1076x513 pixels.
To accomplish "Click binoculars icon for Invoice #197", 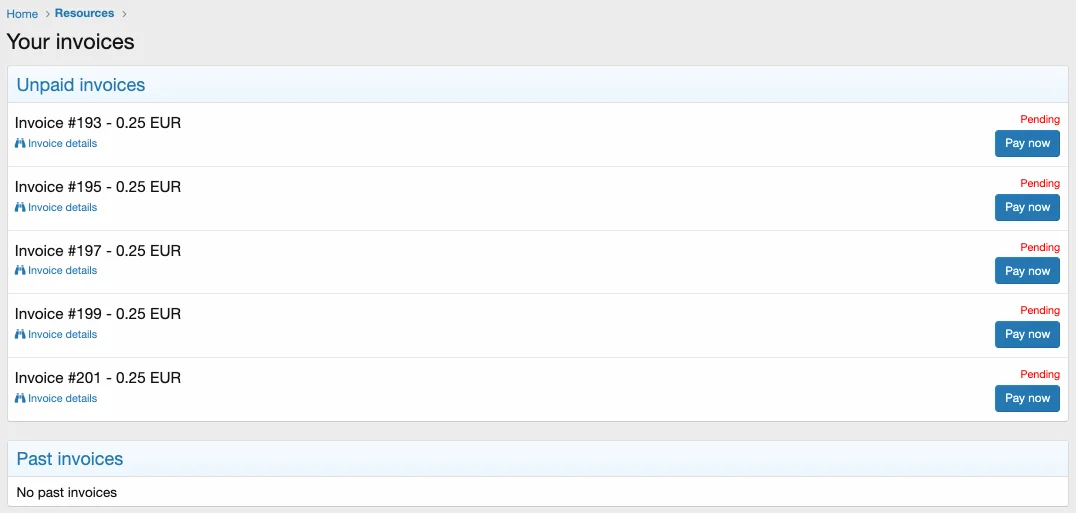I will click(20, 270).
